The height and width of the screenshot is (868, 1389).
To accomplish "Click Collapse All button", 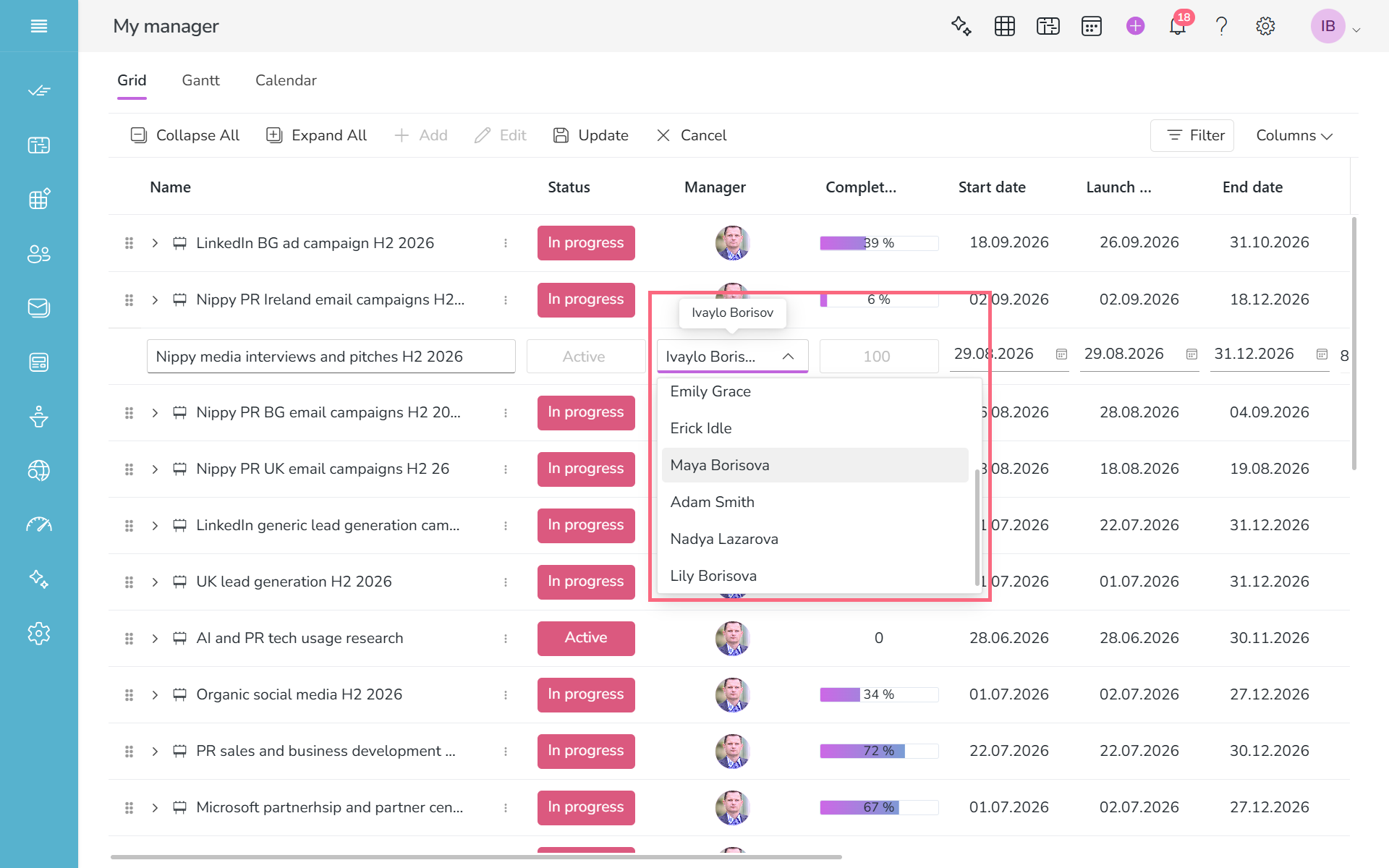I will (x=184, y=135).
